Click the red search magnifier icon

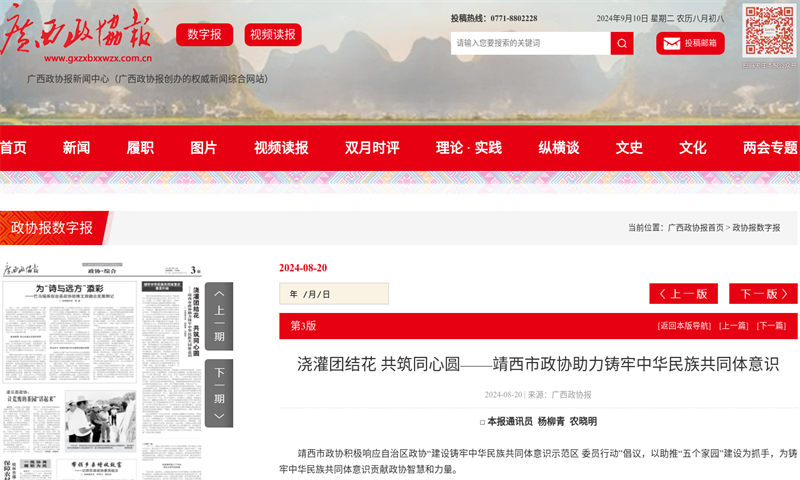point(622,43)
